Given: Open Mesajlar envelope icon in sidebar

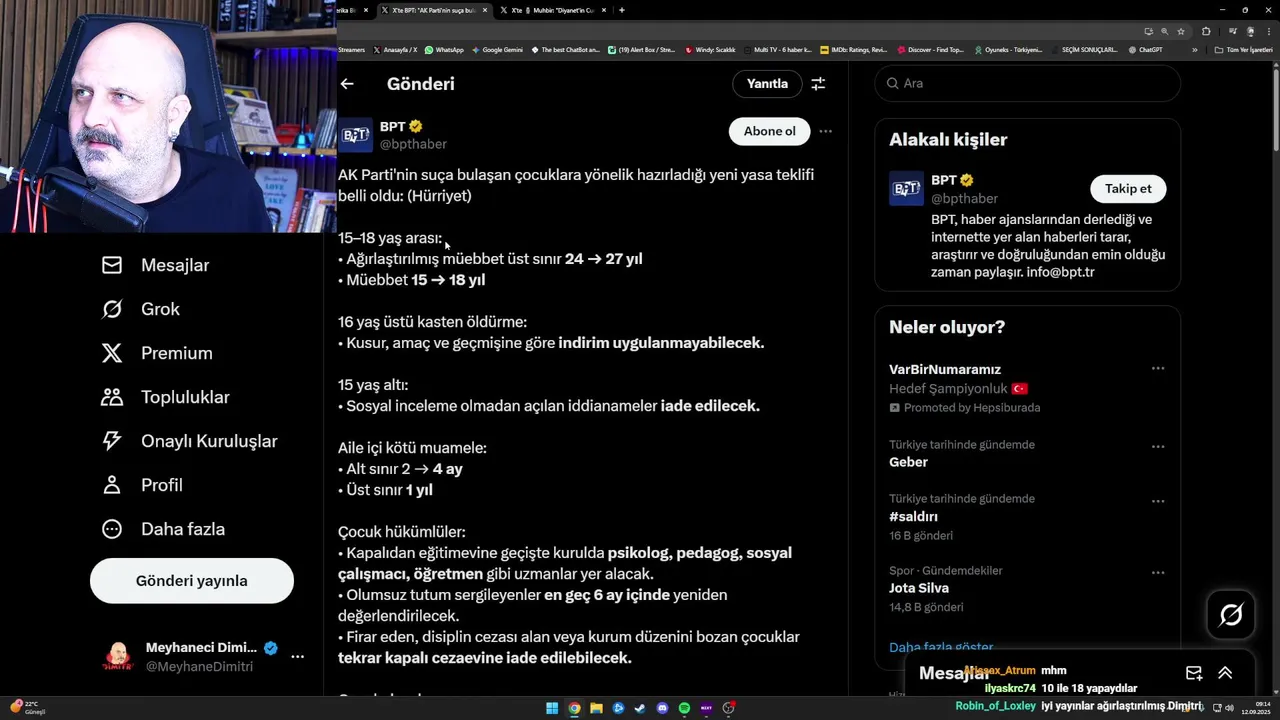Looking at the screenshot, I should (112, 265).
